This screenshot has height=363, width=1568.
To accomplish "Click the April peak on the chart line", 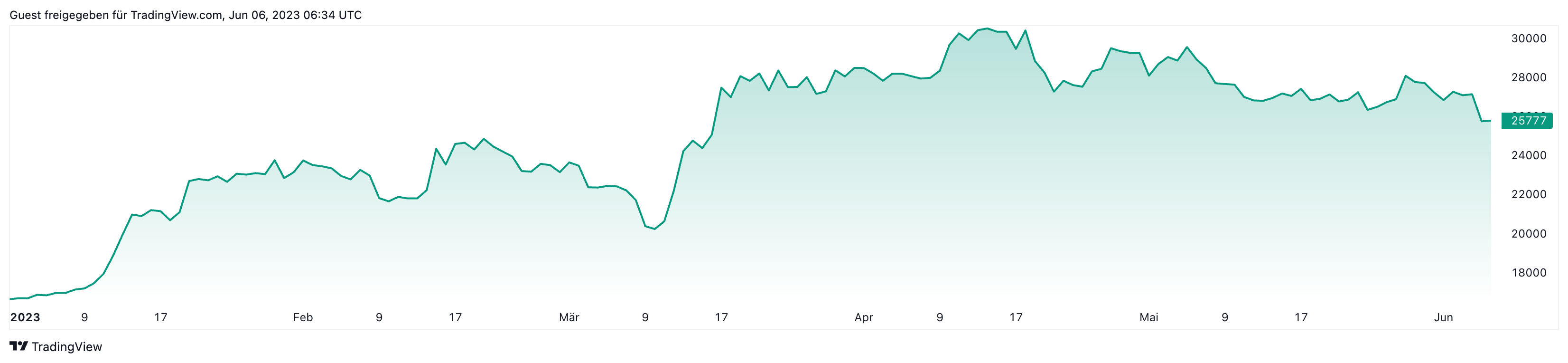I will tap(987, 29).
